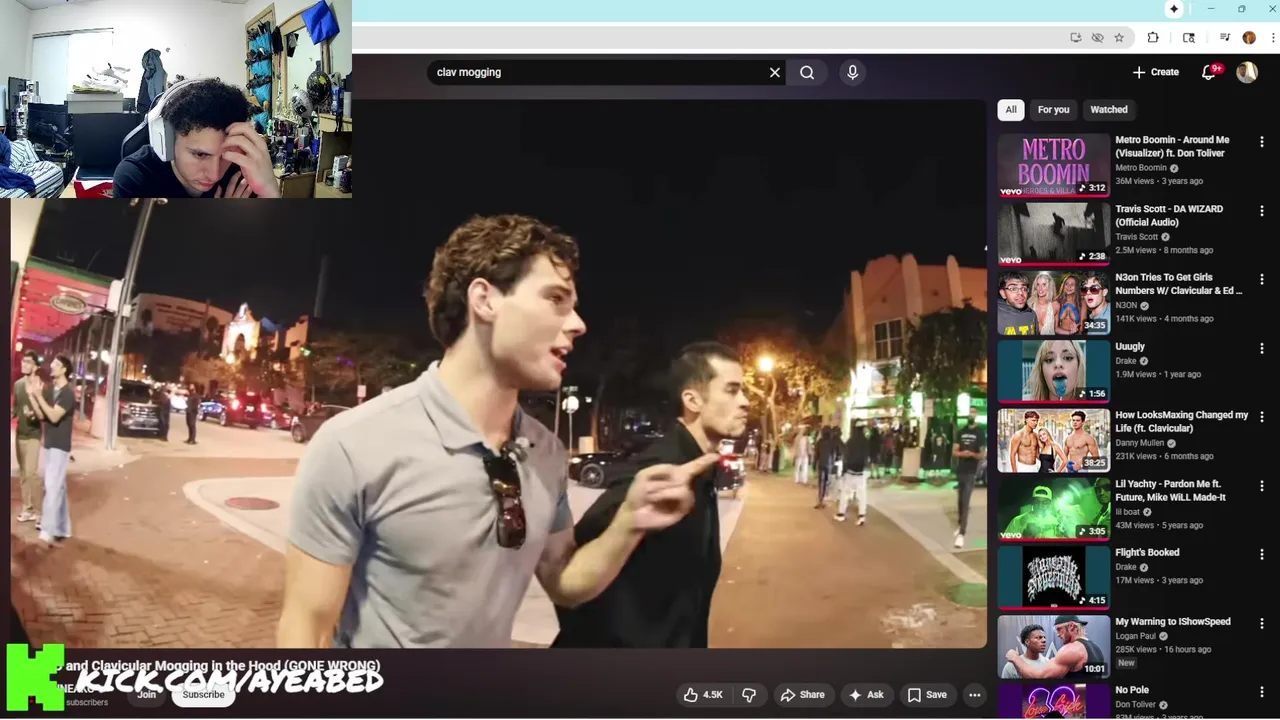Clear the 'clav mogging' search text
Viewport: 1280px width, 720px height.
[x=774, y=72]
